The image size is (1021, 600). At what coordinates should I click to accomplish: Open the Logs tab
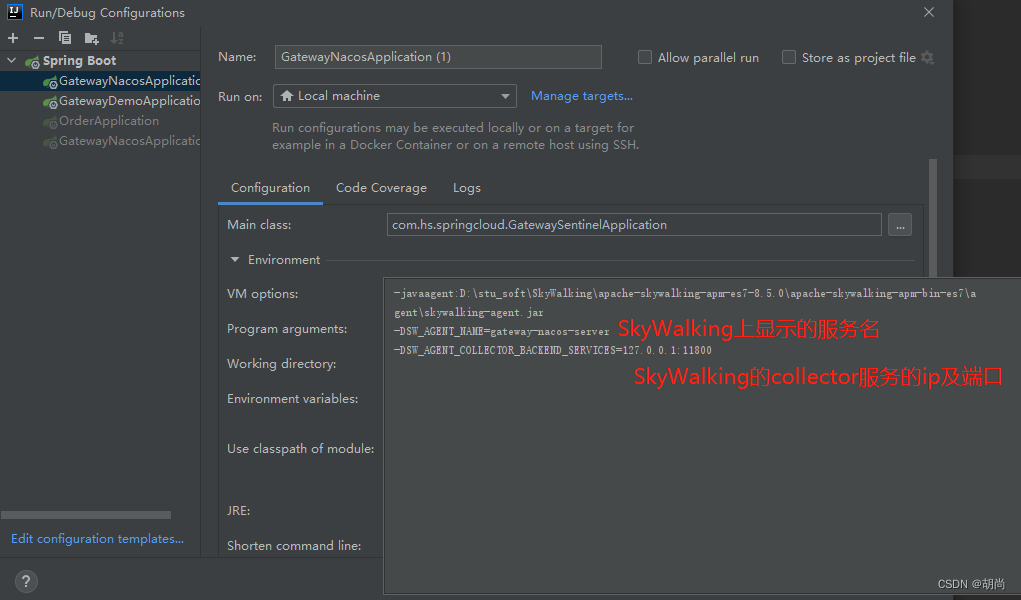(x=467, y=188)
